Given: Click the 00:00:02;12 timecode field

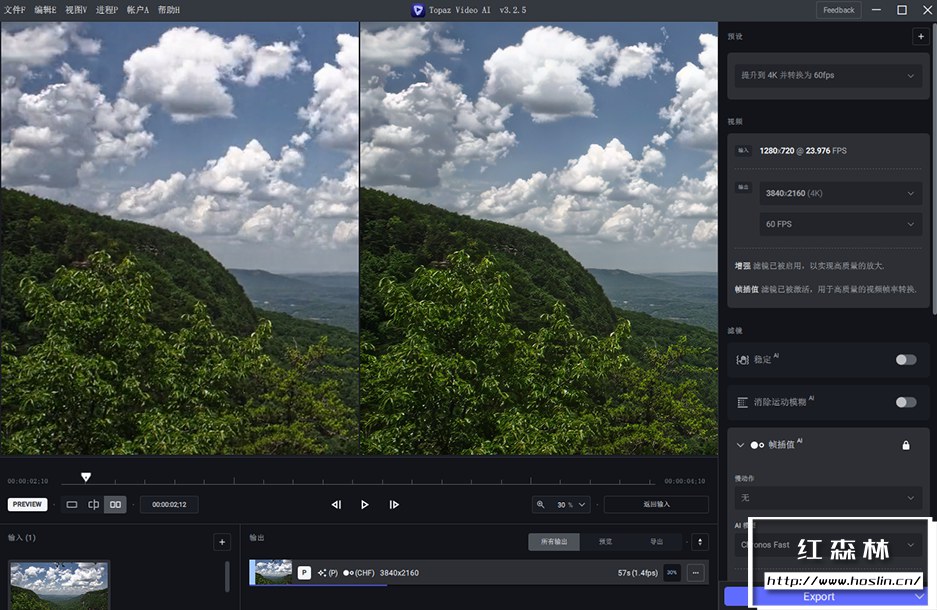Looking at the screenshot, I should point(169,505).
